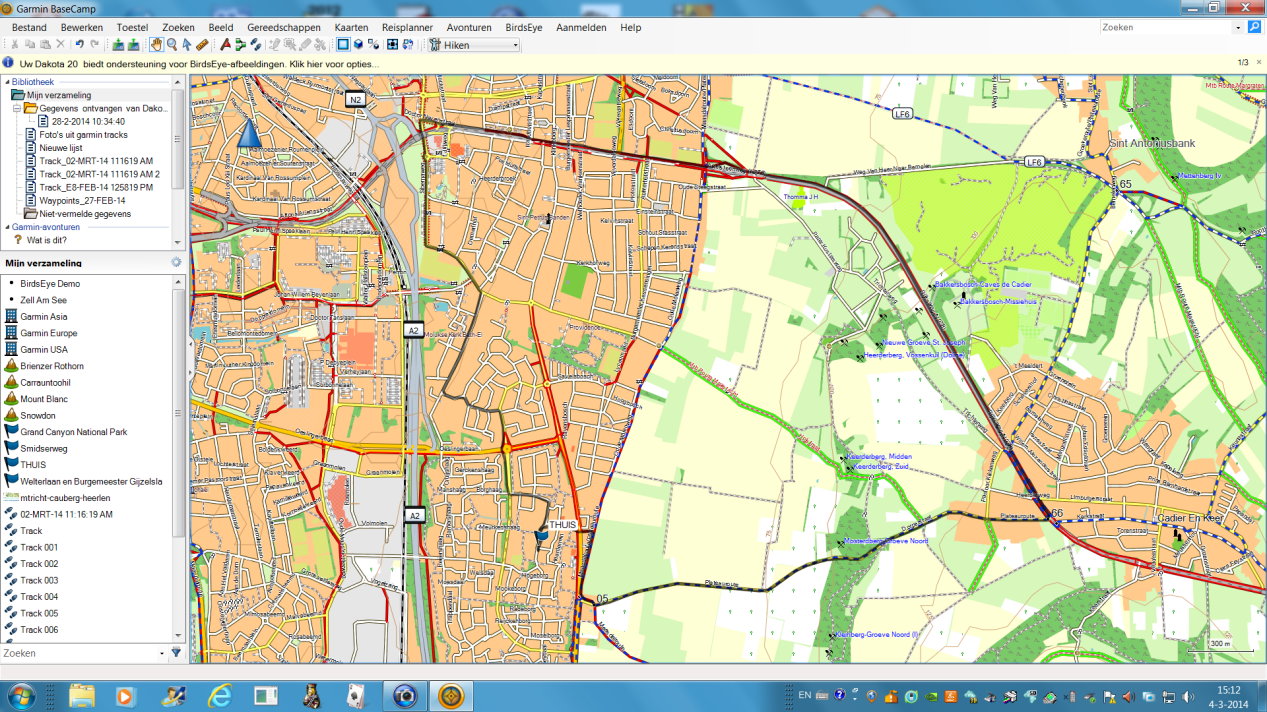Screen dimensions: 1267x712
Task: Open Windows Explorer folder in taskbar
Action: click(x=82, y=695)
